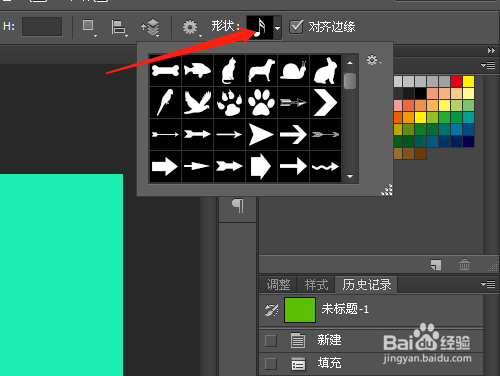Select the fish shape

(197, 71)
